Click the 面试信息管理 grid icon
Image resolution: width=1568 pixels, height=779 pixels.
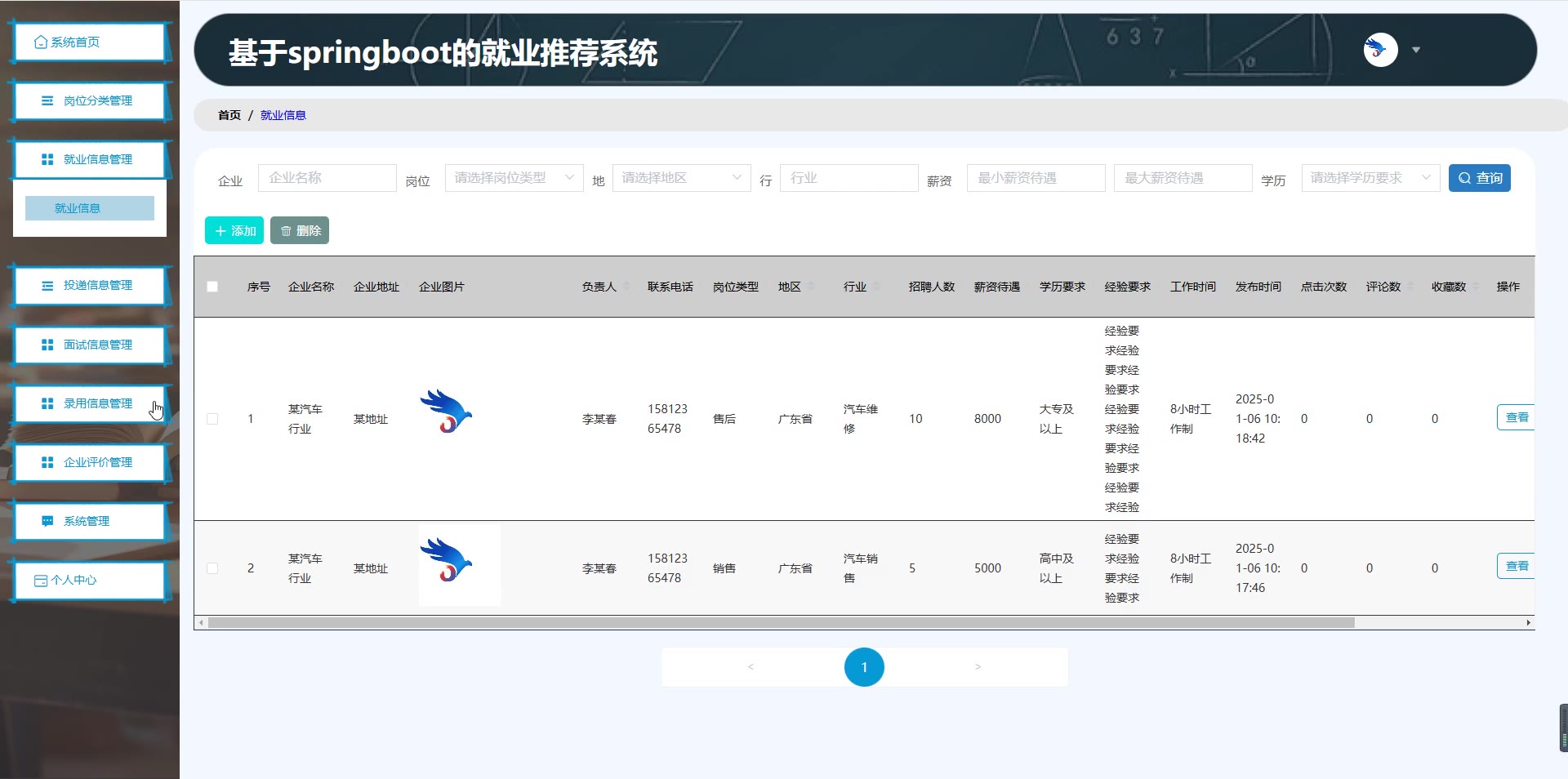pyautogui.click(x=47, y=345)
